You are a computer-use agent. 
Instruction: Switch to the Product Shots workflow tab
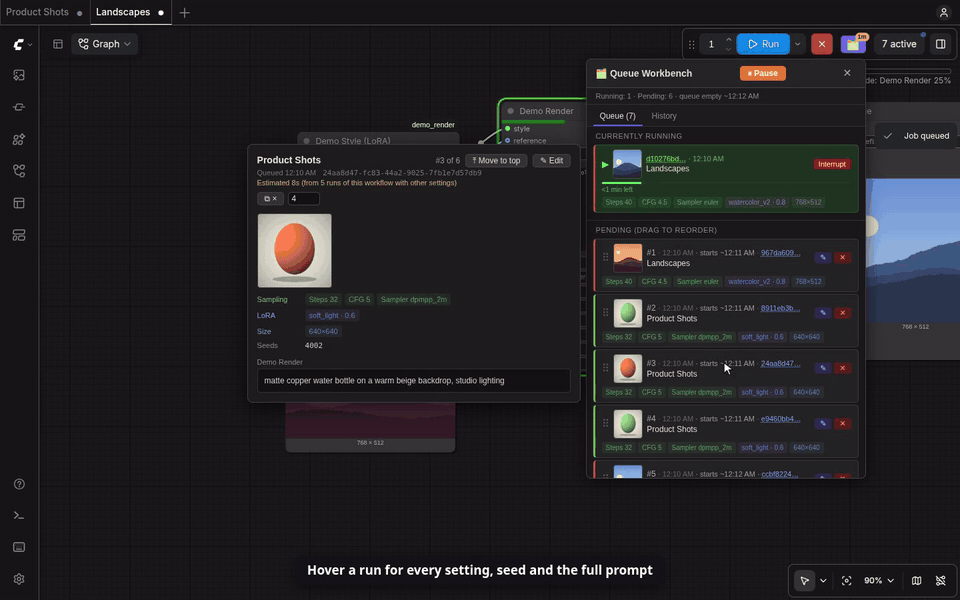coord(44,12)
